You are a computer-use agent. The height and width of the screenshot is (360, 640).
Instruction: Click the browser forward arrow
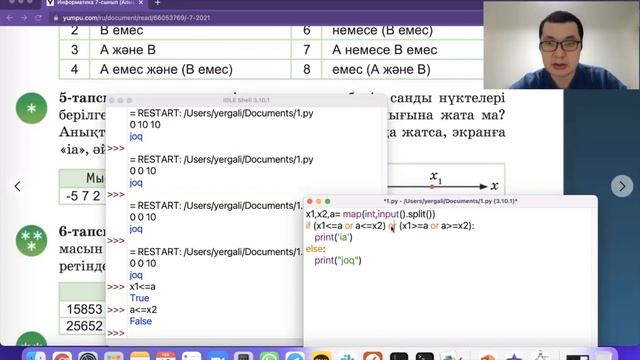pos(24,18)
